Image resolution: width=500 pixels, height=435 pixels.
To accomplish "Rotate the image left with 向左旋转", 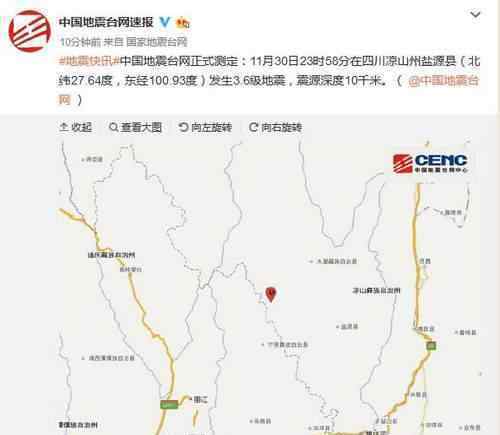I will (205, 127).
